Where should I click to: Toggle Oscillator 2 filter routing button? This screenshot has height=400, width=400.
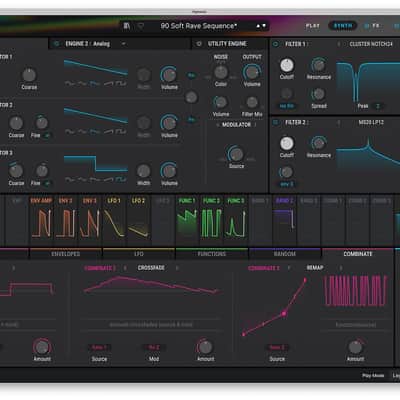coord(191,119)
